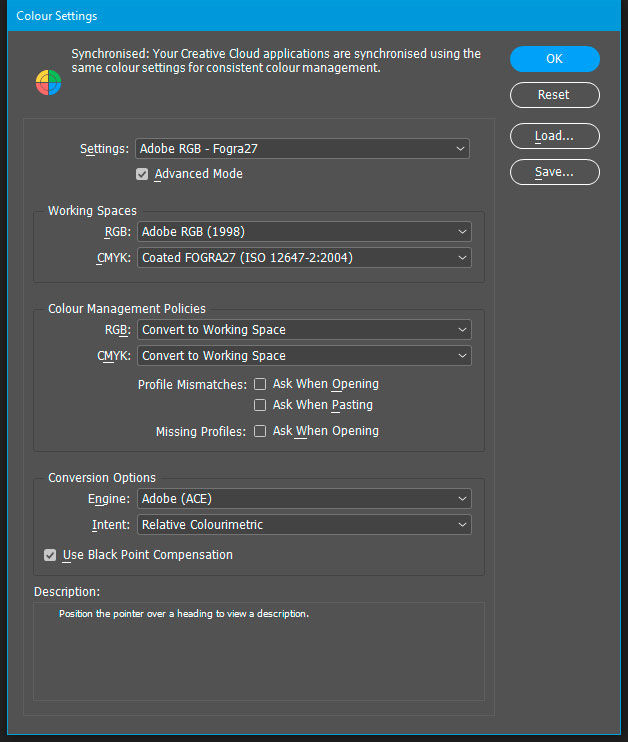Screen dimensions: 628x742
Task: Enable Ask When Opening for missing profiles
Action: (260, 431)
